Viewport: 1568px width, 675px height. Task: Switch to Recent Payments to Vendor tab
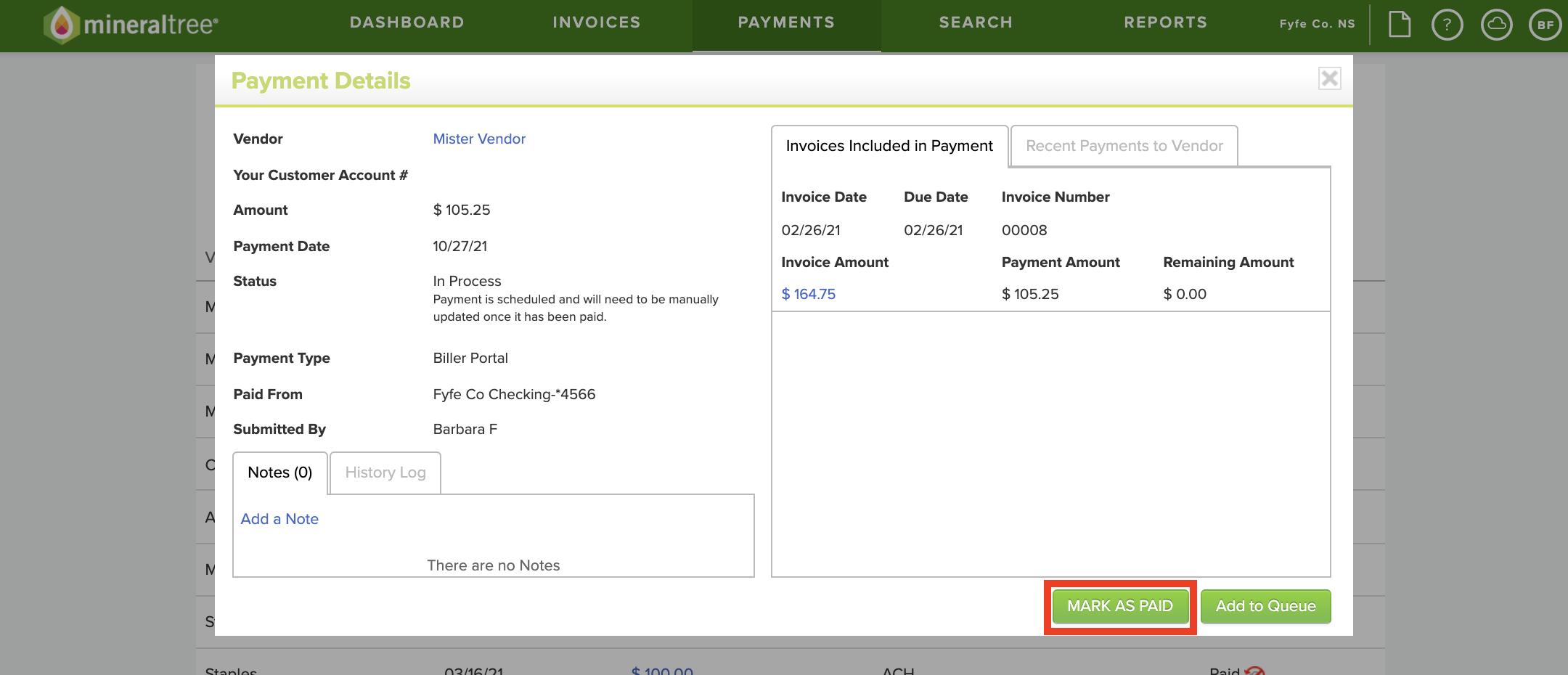tap(1124, 146)
